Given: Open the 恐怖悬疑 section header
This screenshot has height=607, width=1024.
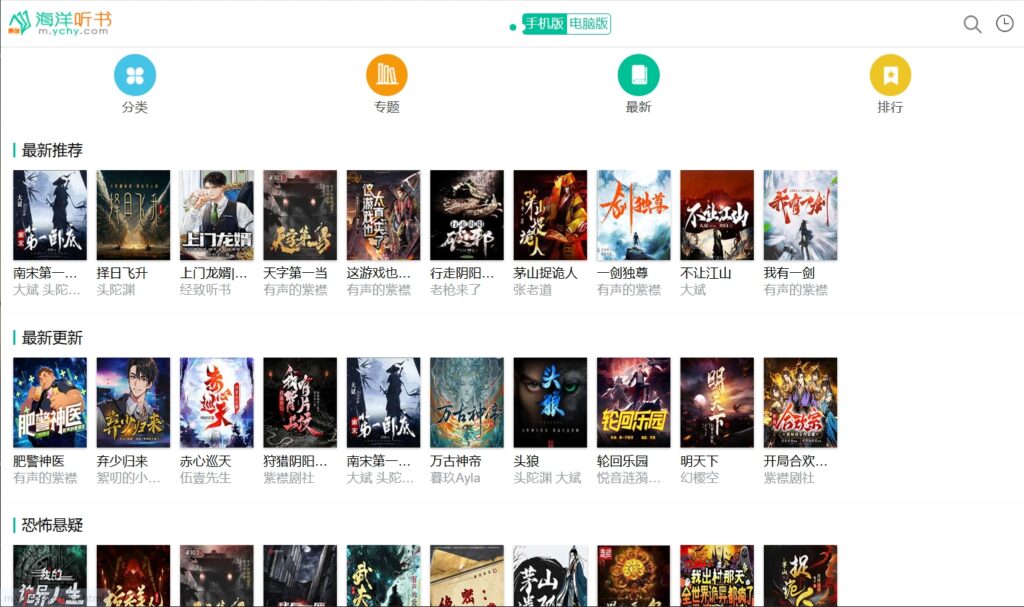Looking at the screenshot, I should click(x=51, y=525).
